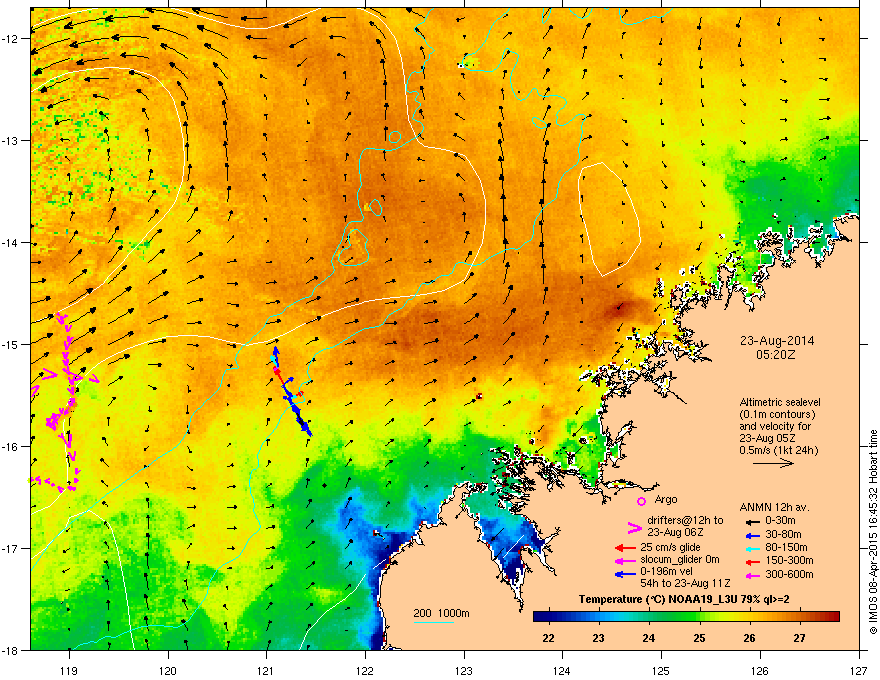
Task: Click the magenta drifter trajectory on map
Action: [x=66, y=401]
